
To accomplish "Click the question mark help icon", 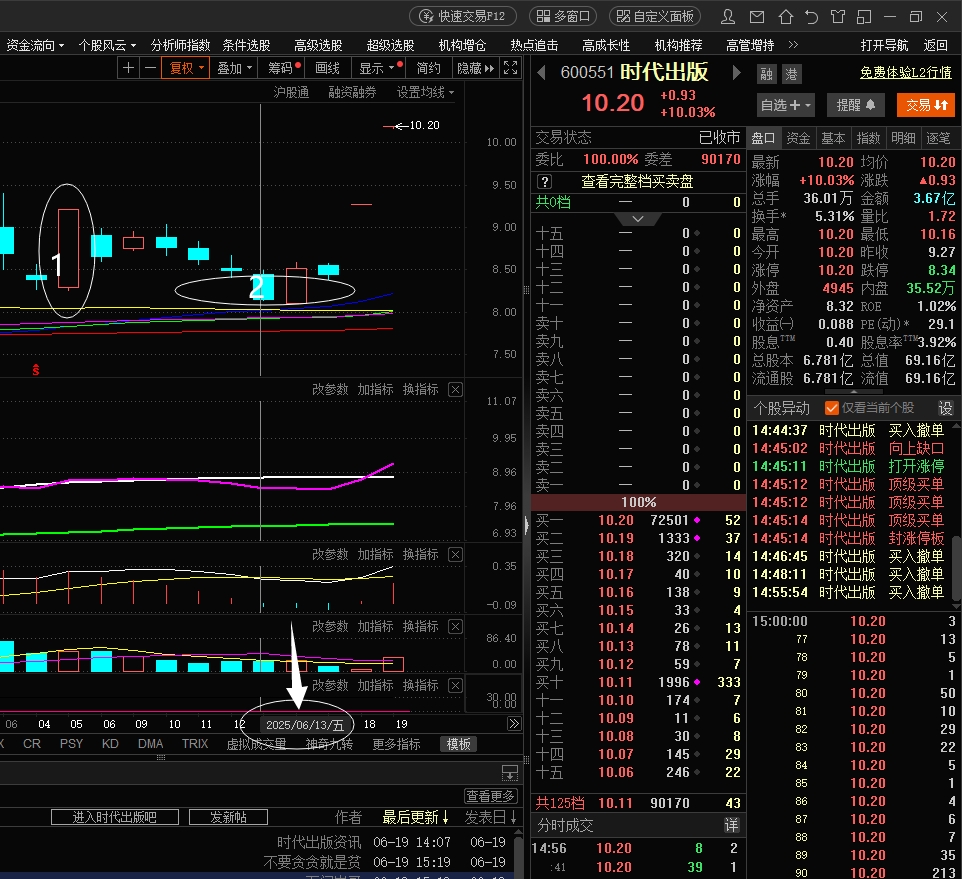I will tap(544, 182).
